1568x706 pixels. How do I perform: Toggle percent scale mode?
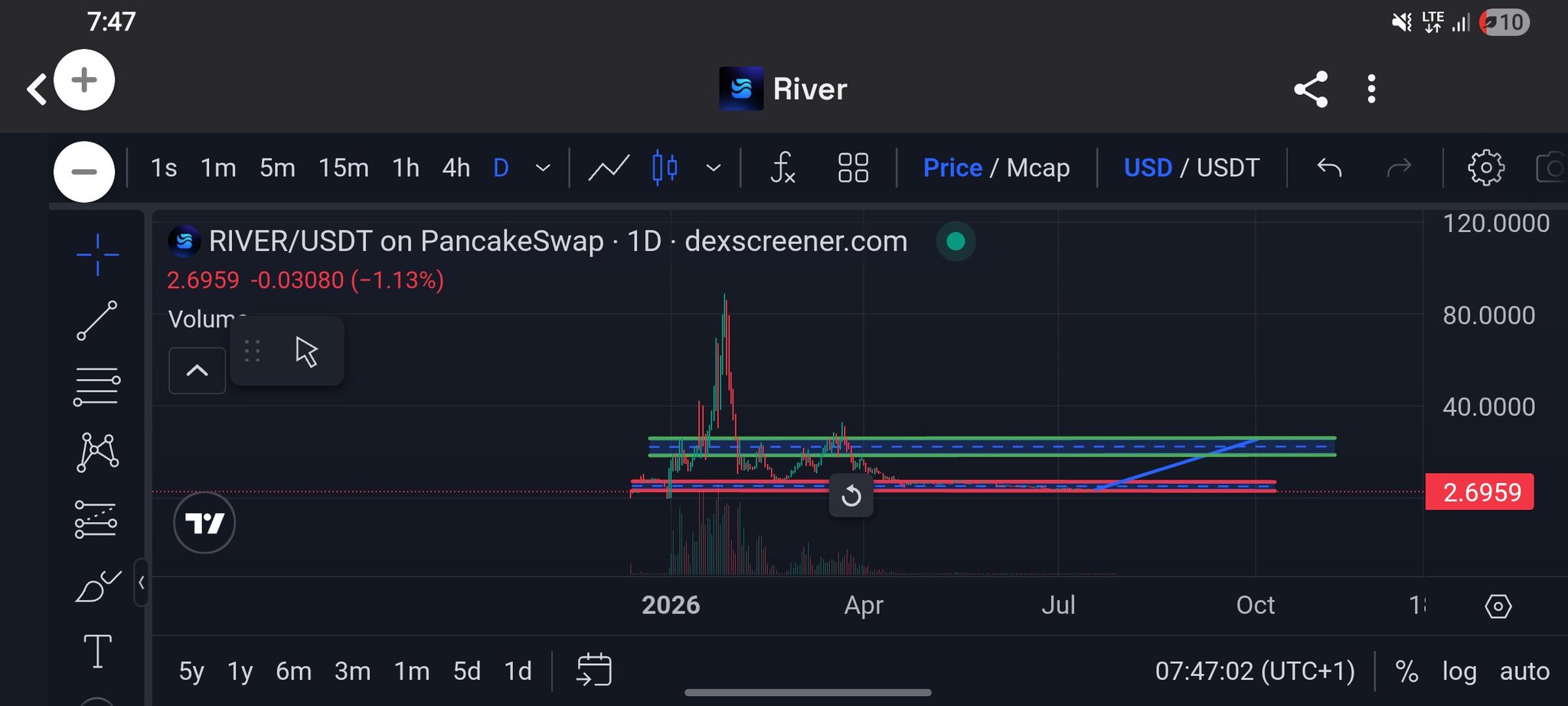1406,672
